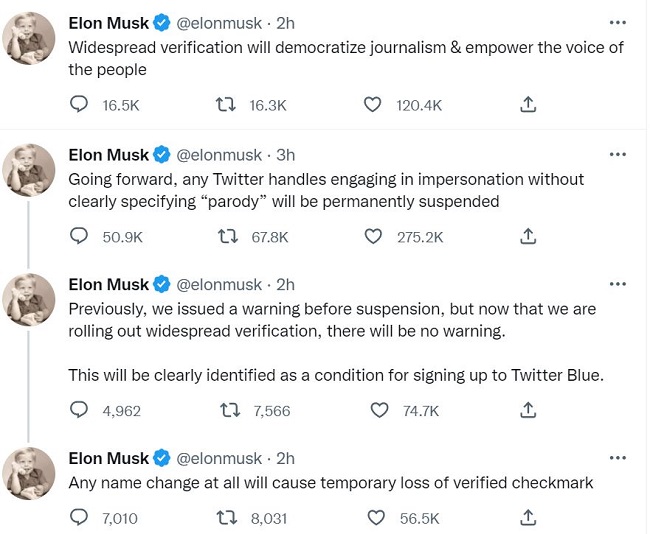Retweet the impersonation 'parody' tweet
The image size is (650, 534).
228,237
